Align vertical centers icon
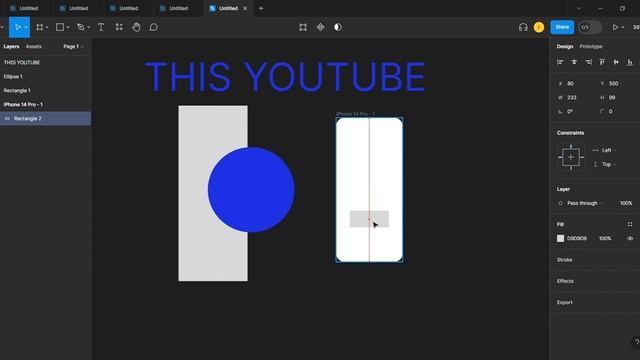Image resolution: width=640 pixels, height=360 pixels. click(616, 62)
